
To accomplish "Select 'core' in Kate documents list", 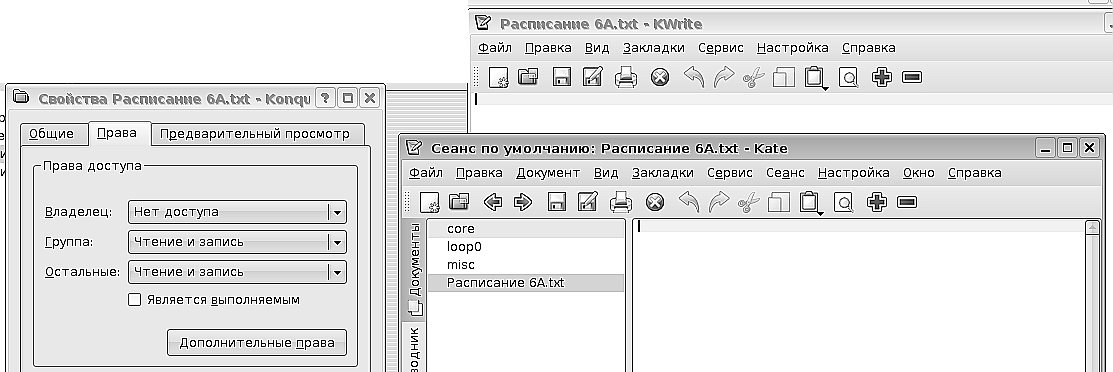I will pos(525,229).
